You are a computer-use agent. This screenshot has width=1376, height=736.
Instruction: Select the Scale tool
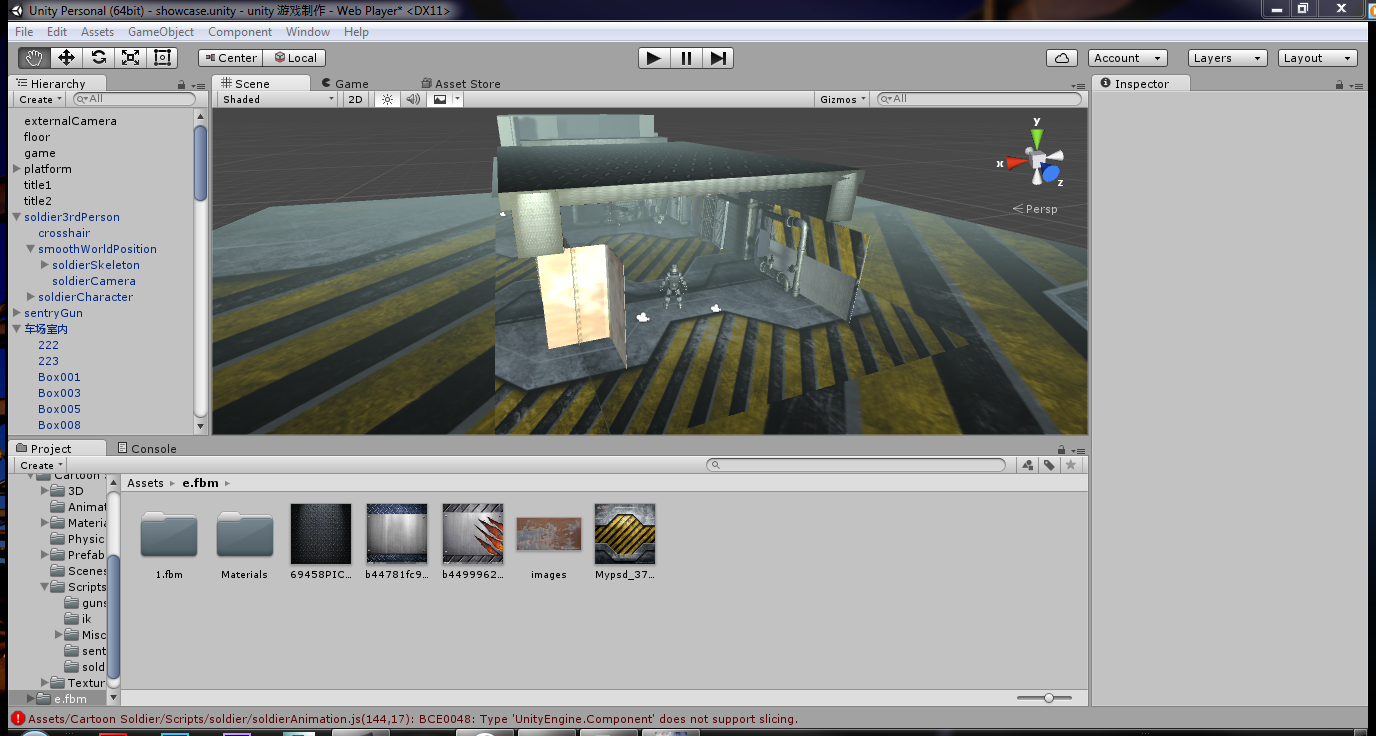130,58
